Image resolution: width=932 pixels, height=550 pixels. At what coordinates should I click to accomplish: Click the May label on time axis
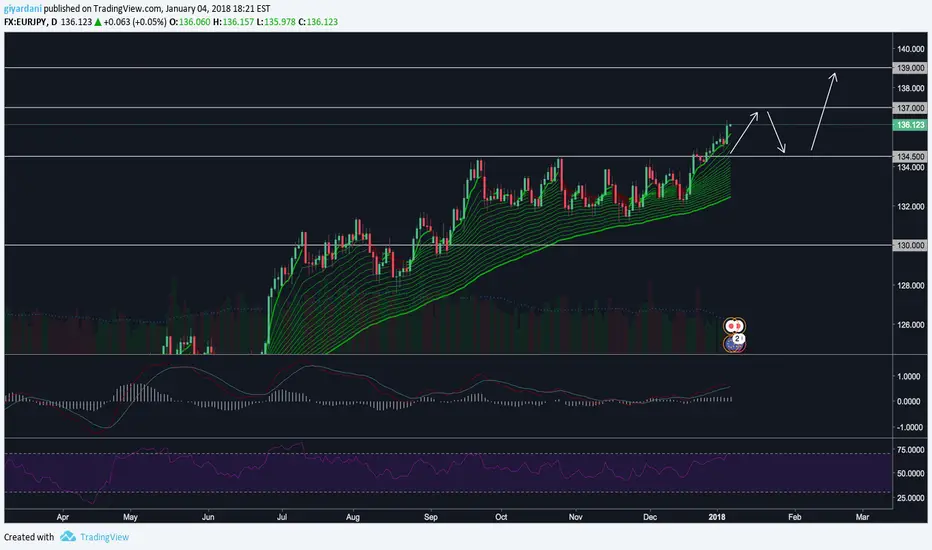tap(130, 517)
